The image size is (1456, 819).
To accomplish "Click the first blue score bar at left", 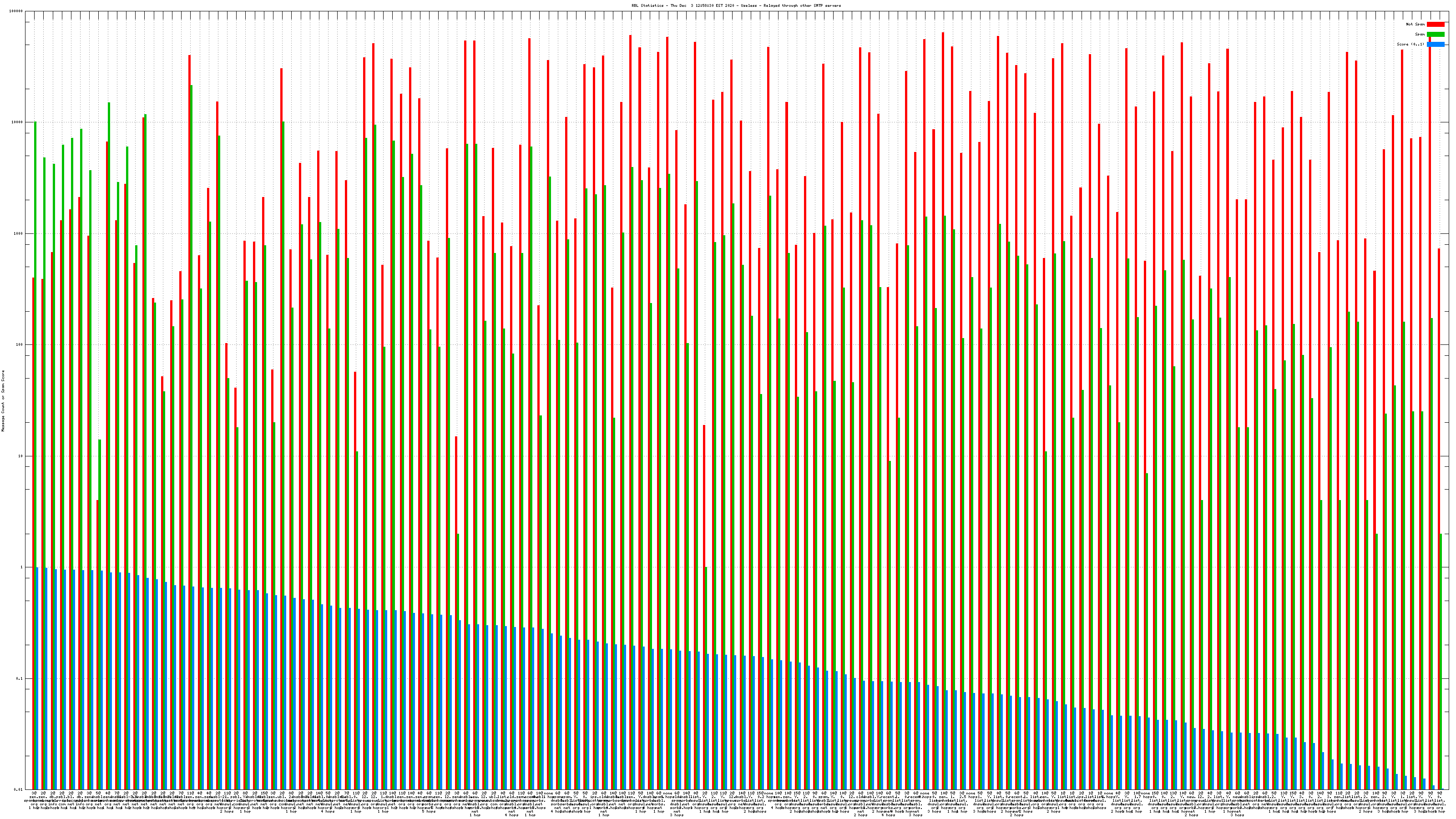I will tap(37, 678).
